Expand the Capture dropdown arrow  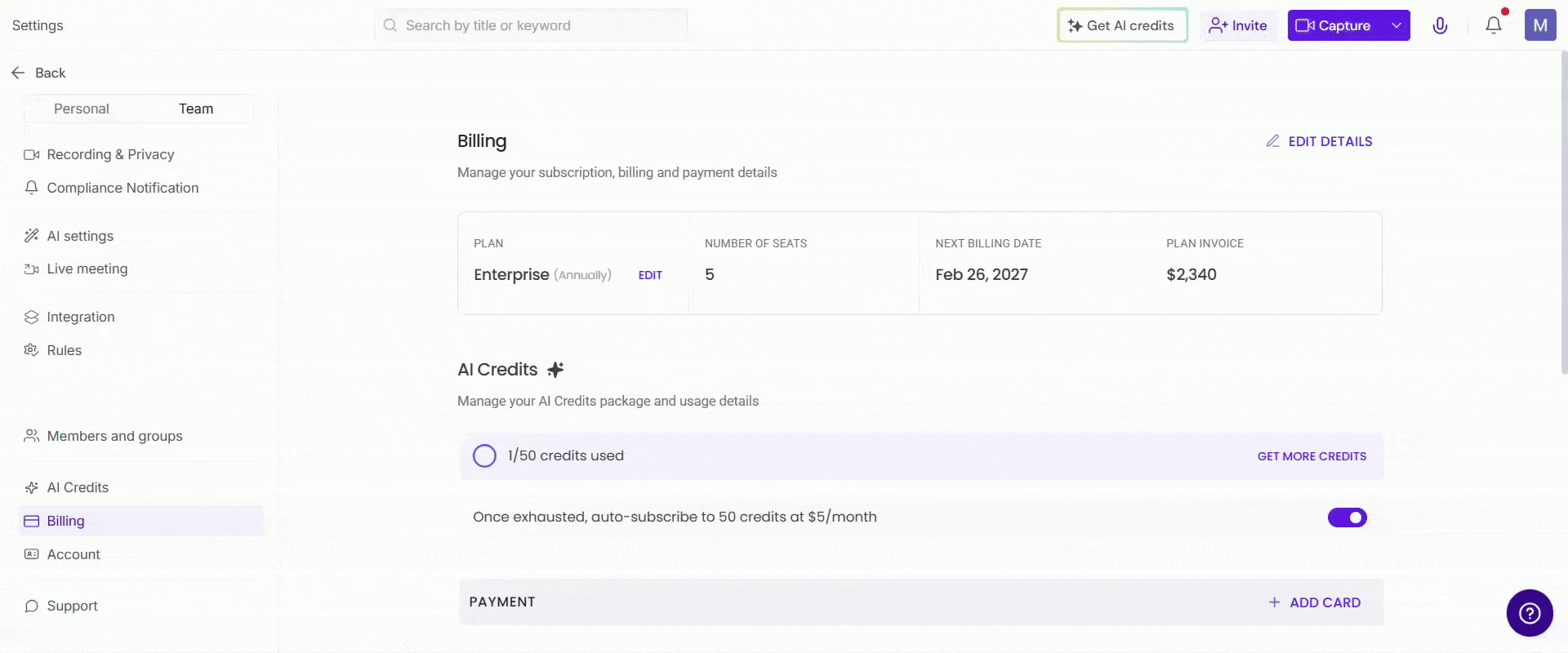pyautogui.click(x=1396, y=25)
